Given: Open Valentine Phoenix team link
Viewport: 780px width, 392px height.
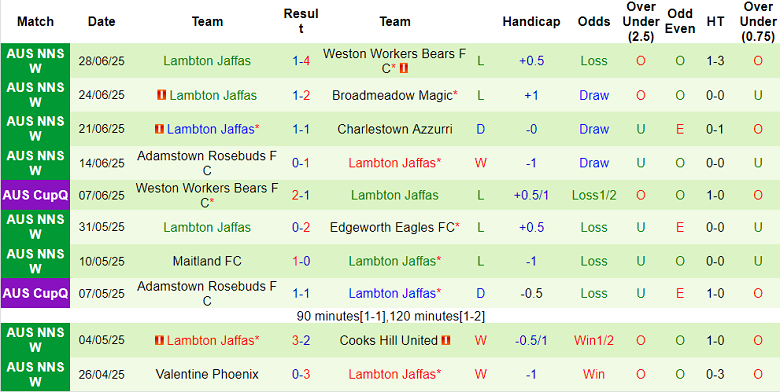Looking at the screenshot, I should 207,374.
